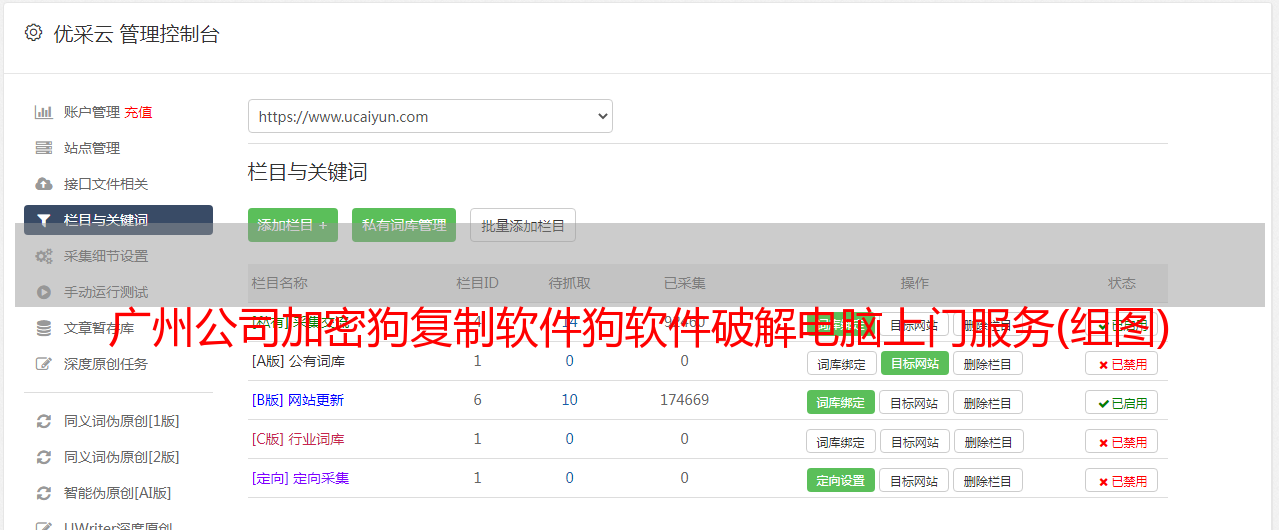The image size is (1279, 530).
Task: Click 目标网站 in the 定向采集 row
Action: coord(914,480)
